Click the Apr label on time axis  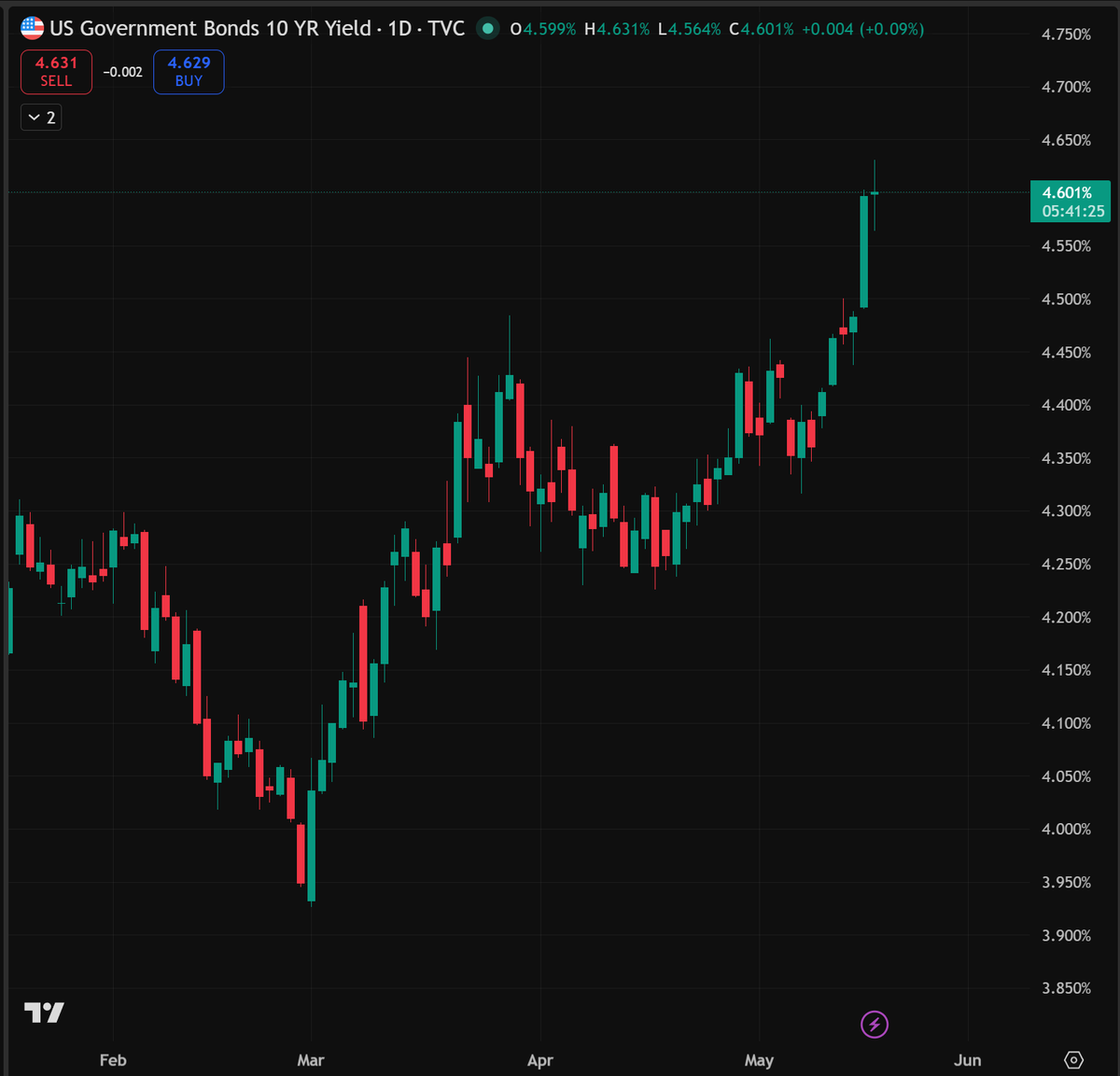click(x=540, y=1060)
